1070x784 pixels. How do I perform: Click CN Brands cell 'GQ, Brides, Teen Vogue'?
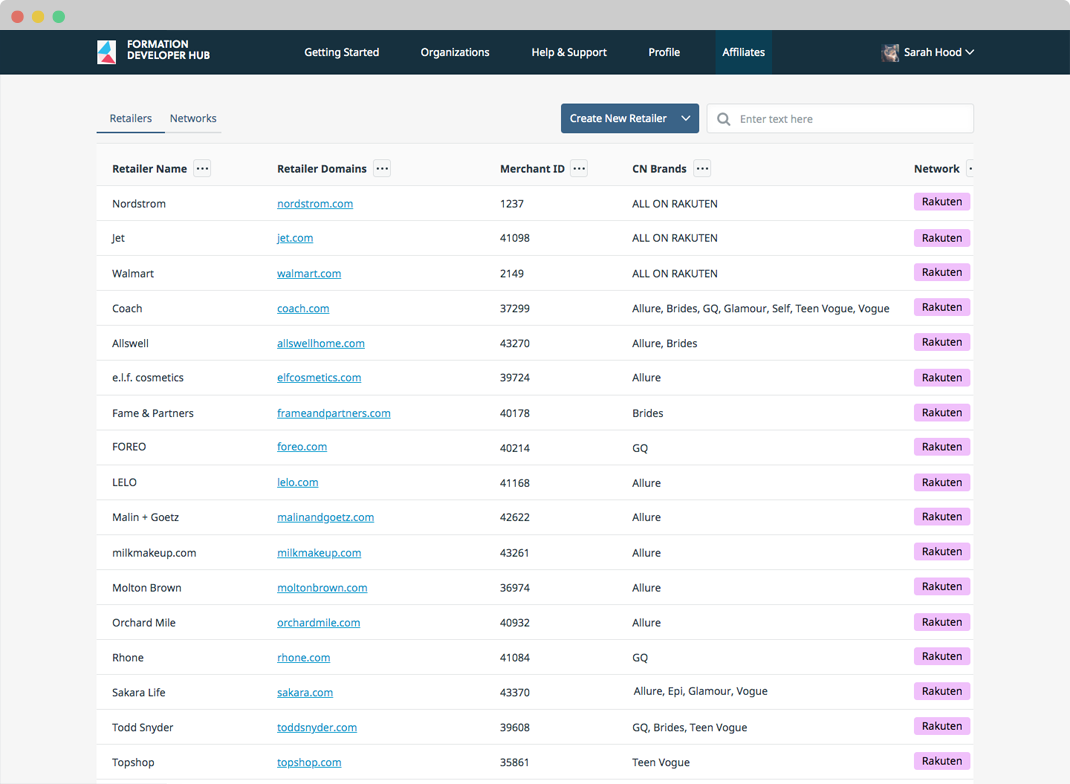coord(689,727)
